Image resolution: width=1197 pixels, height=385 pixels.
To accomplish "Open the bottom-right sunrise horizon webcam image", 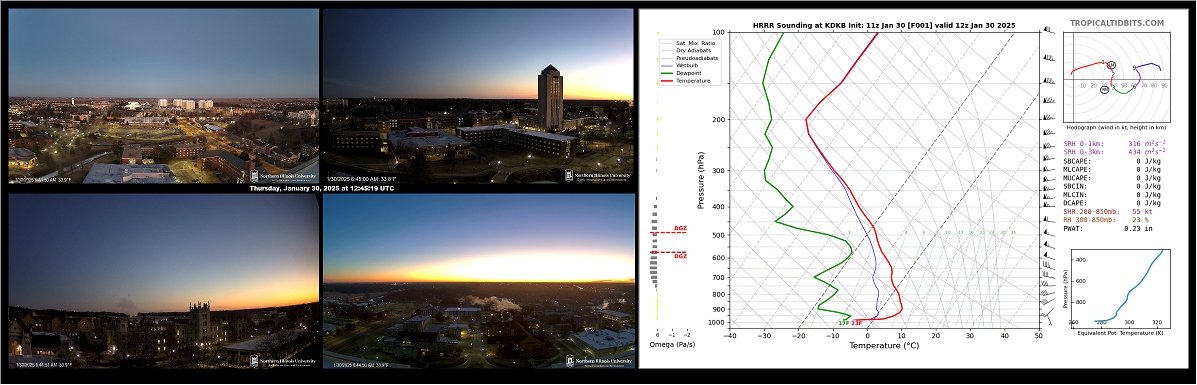I will [479, 281].
